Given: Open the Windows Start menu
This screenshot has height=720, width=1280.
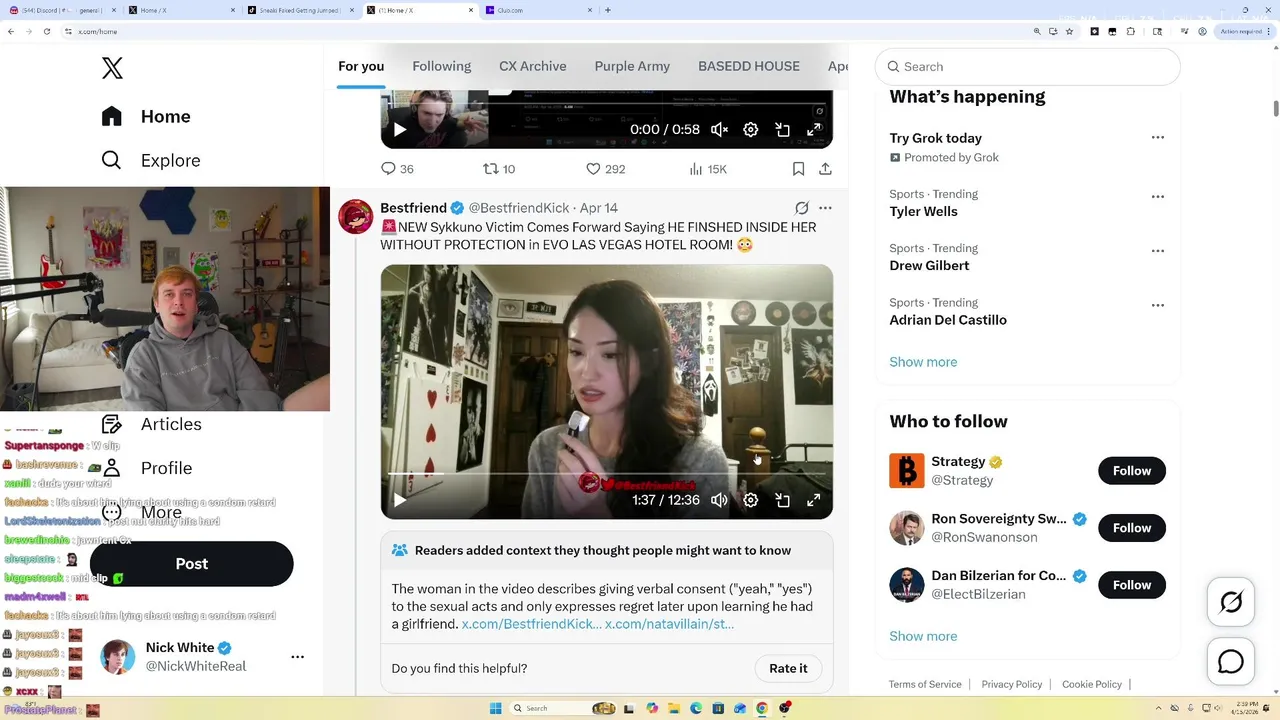Looking at the screenshot, I should coord(495,708).
